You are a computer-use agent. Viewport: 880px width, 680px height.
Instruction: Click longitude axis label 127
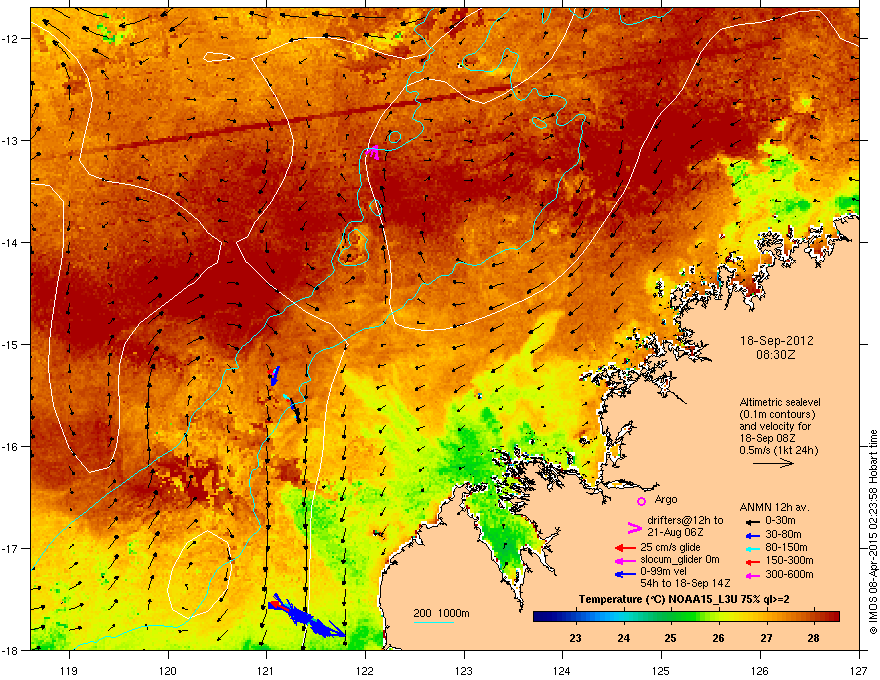coord(859,670)
